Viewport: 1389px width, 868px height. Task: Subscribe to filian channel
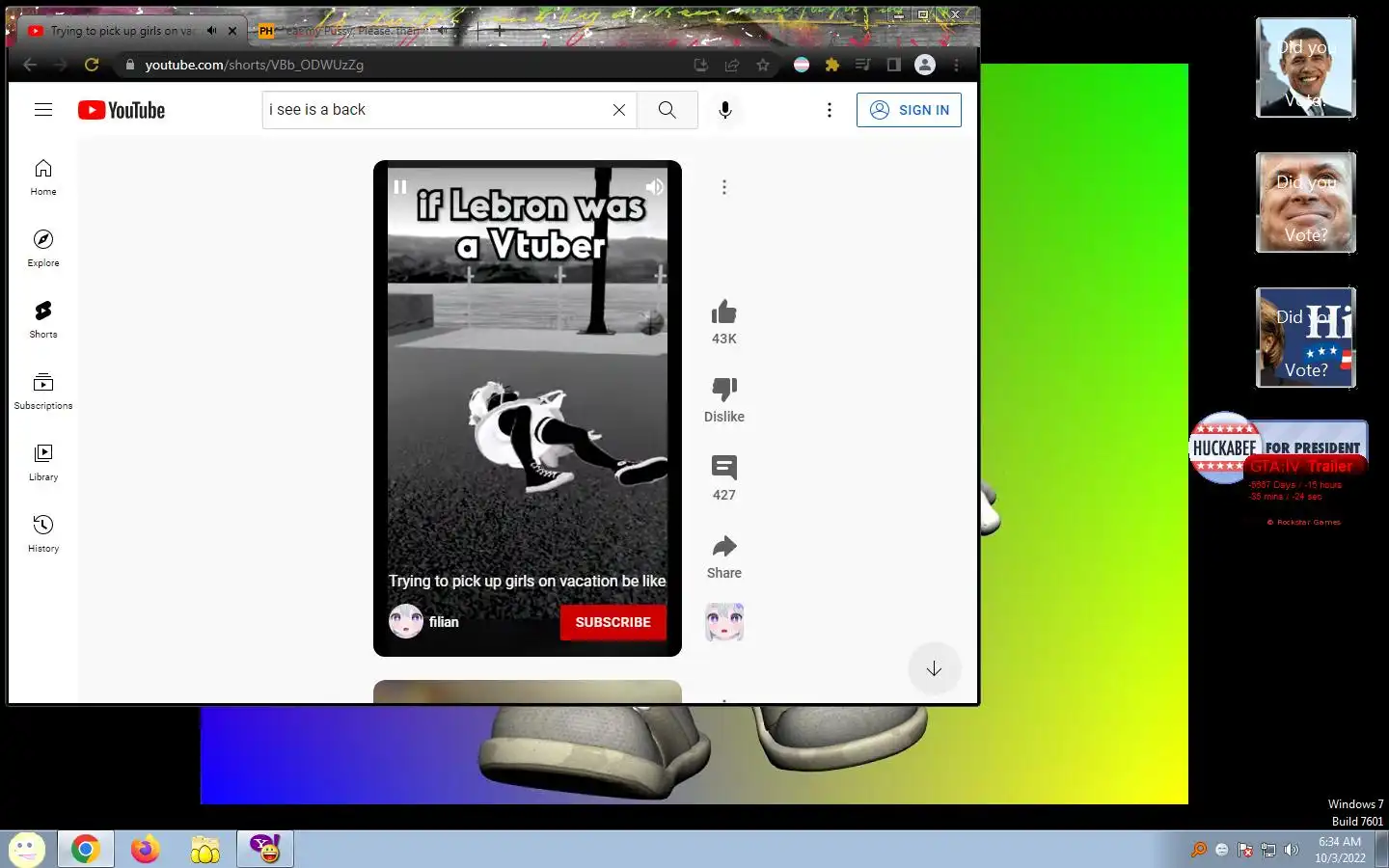click(613, 622)
